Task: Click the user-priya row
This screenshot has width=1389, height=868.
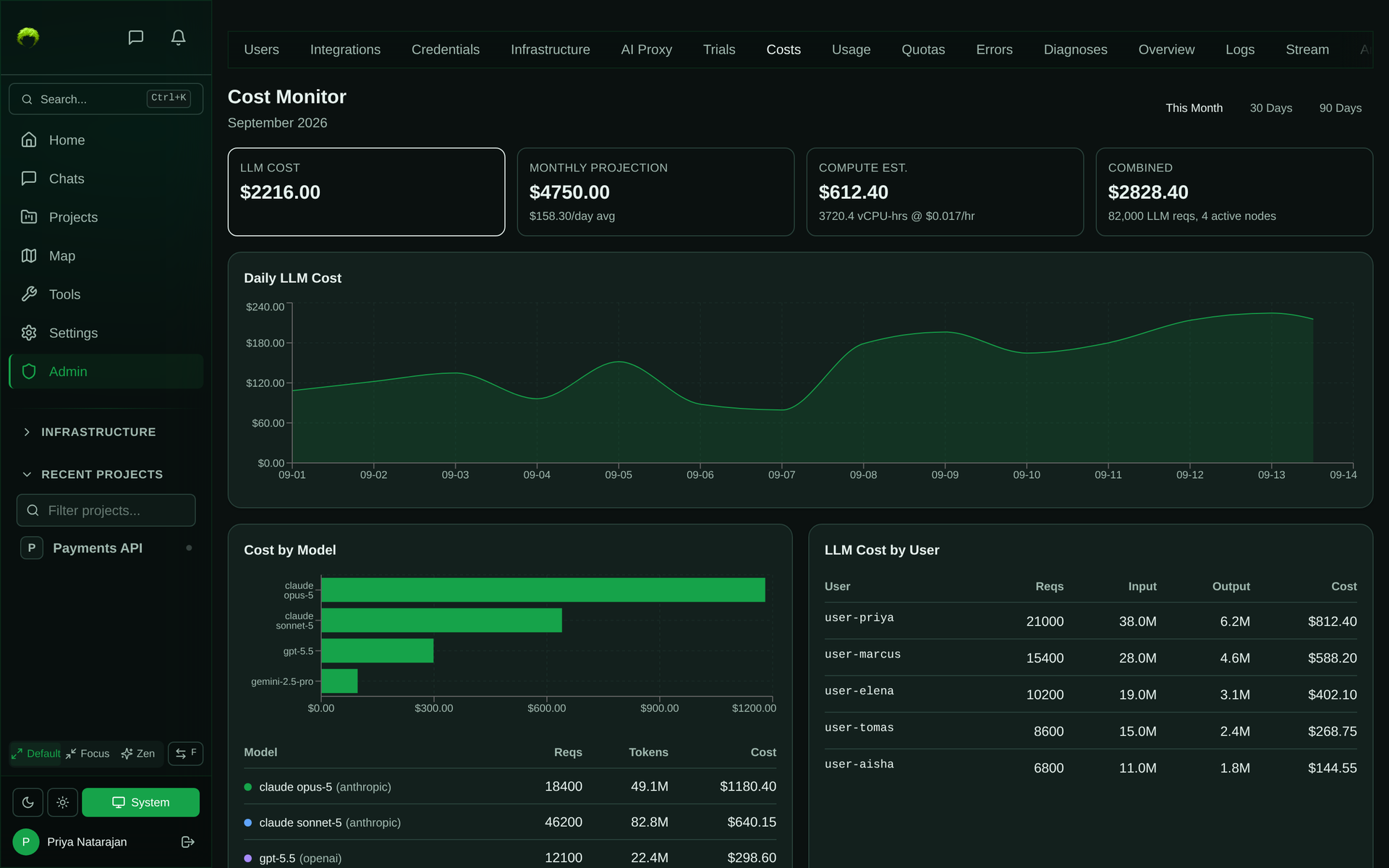Action: click(x=1090, y=621)
